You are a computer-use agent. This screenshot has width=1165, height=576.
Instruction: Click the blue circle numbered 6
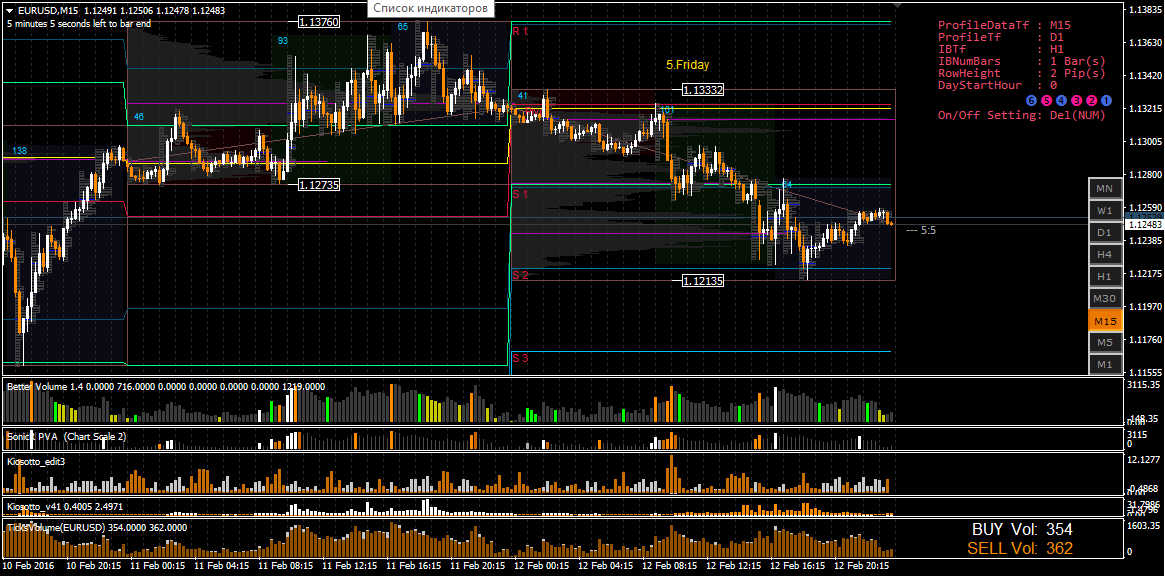(x=1031, y=100)
